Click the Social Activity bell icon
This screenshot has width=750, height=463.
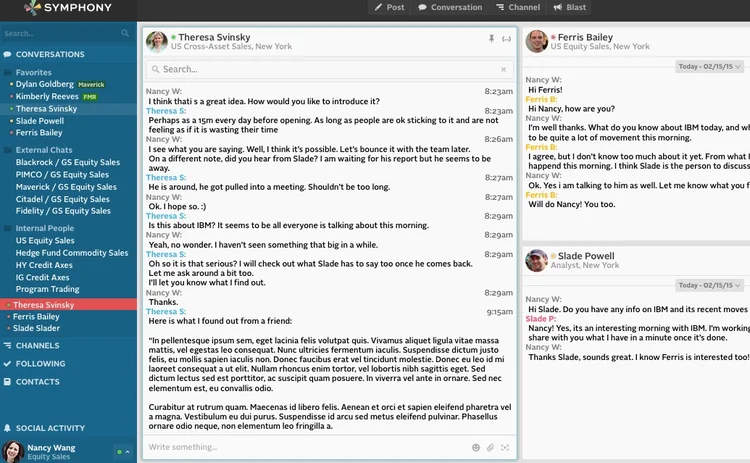click(x=7, y=428)
